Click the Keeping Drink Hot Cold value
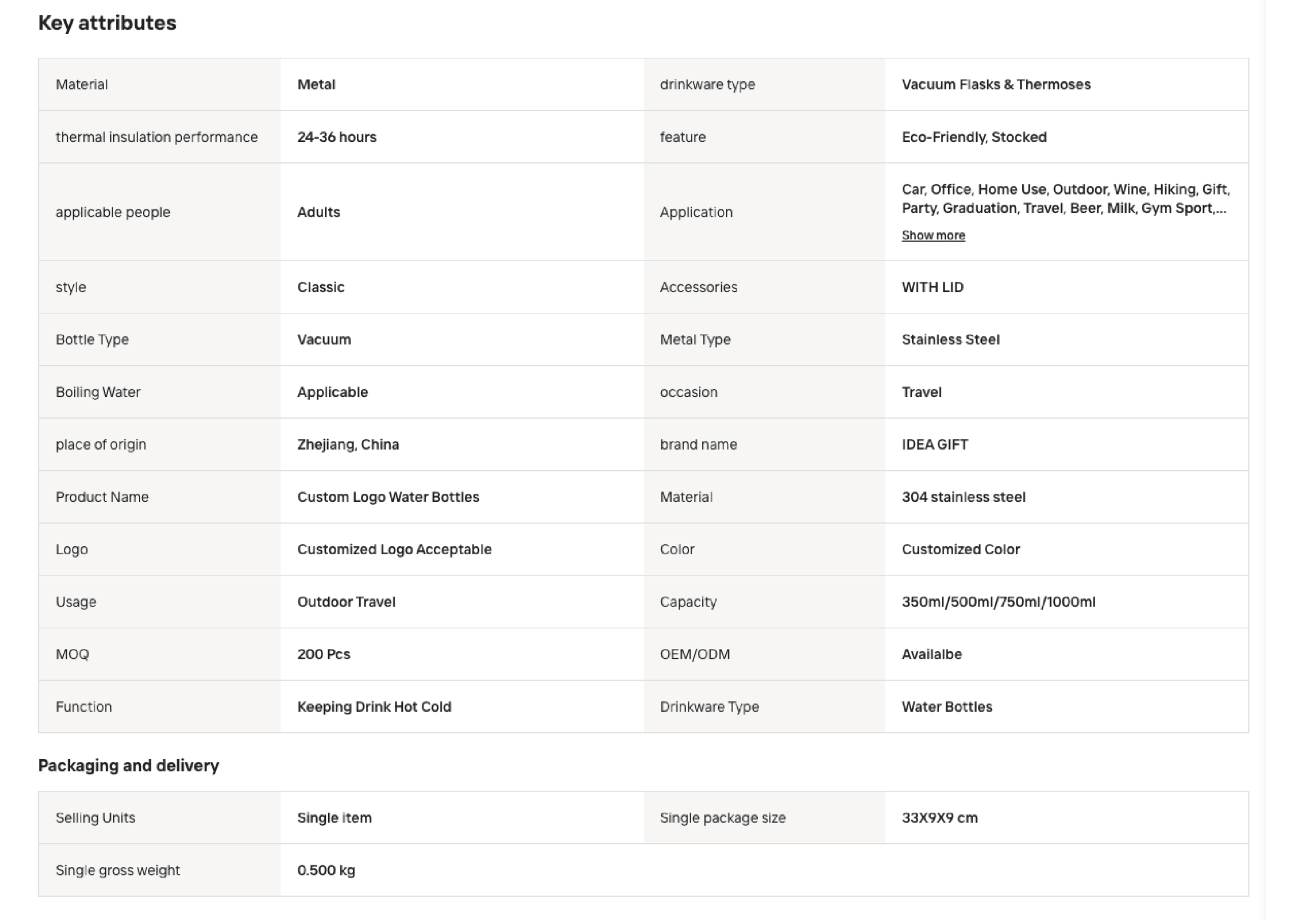 click(x=374, y=707)
